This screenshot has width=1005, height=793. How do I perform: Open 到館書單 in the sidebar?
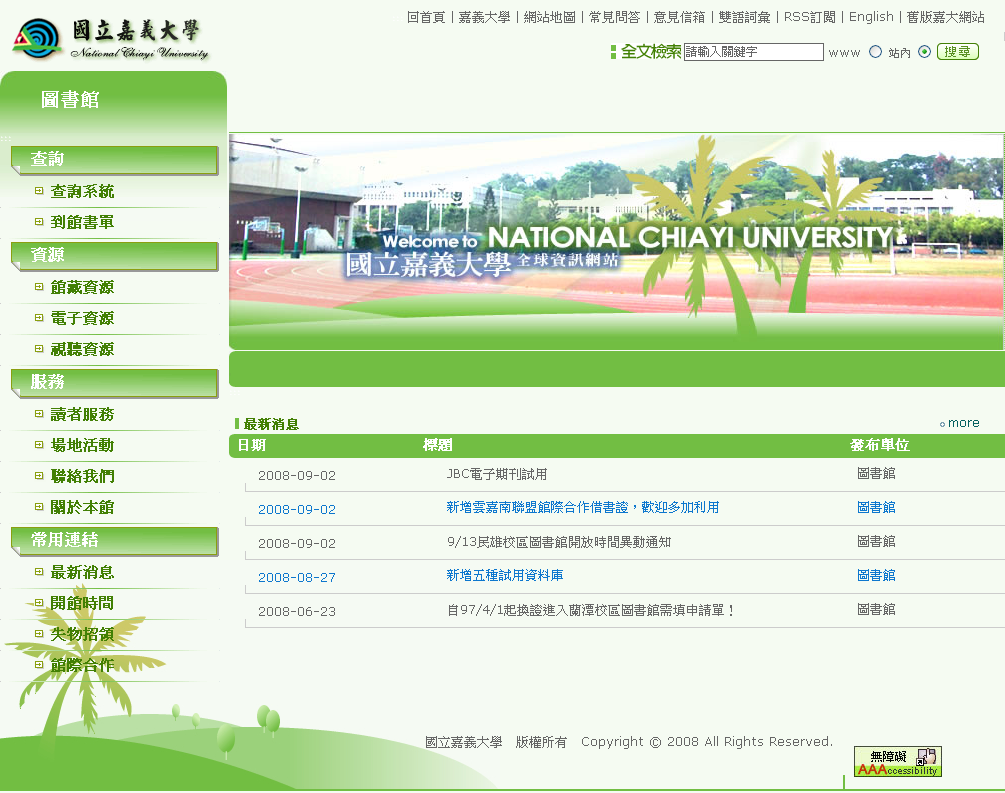(x=82, y=222)
